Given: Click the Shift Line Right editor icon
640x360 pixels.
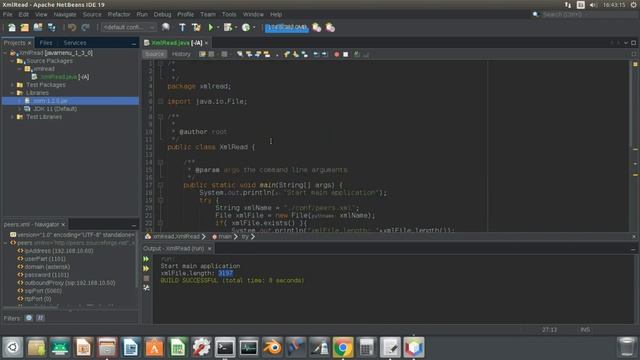Looking at the screenshot, I should click(x=324, y=54).
